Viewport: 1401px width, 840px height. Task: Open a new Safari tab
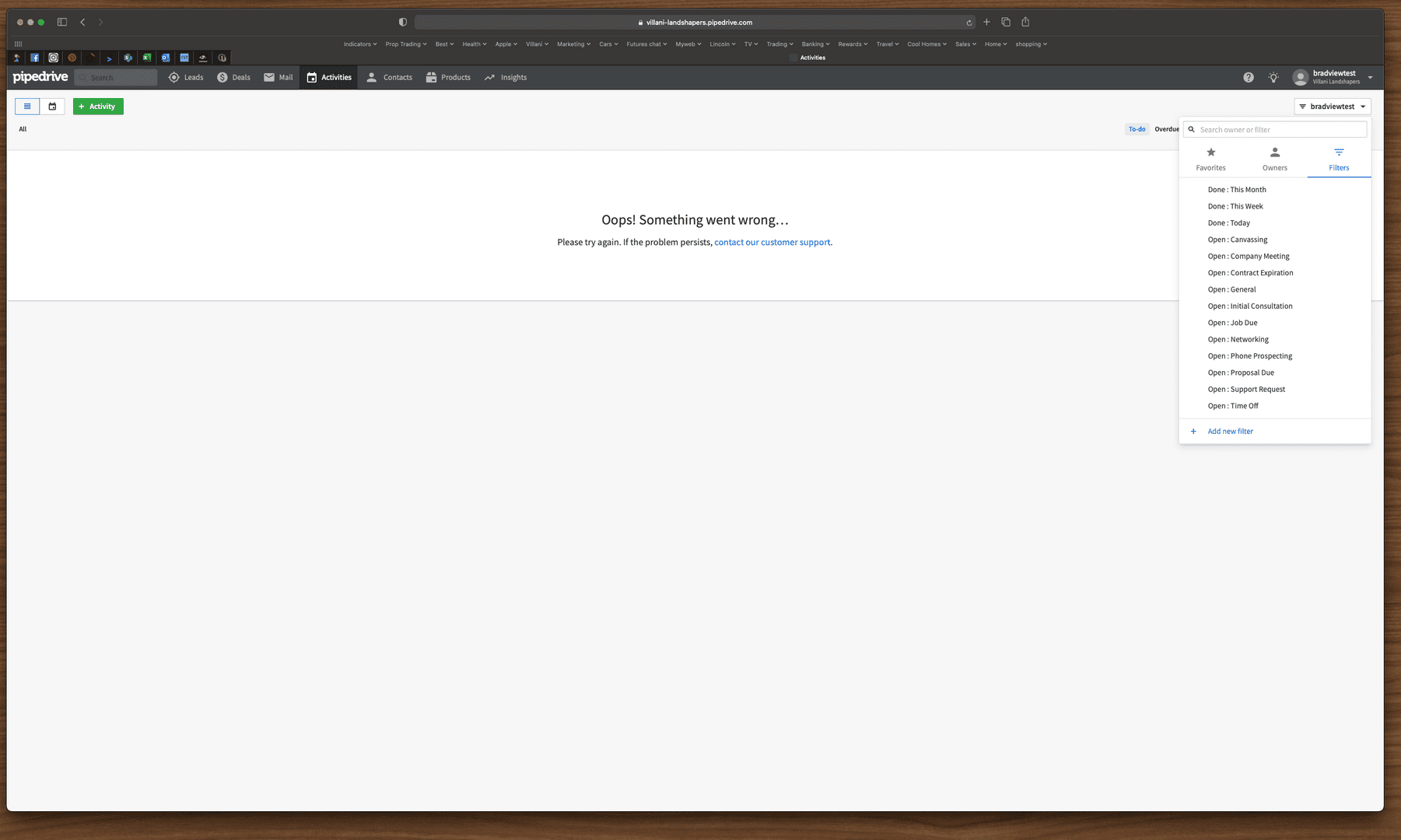986,22
